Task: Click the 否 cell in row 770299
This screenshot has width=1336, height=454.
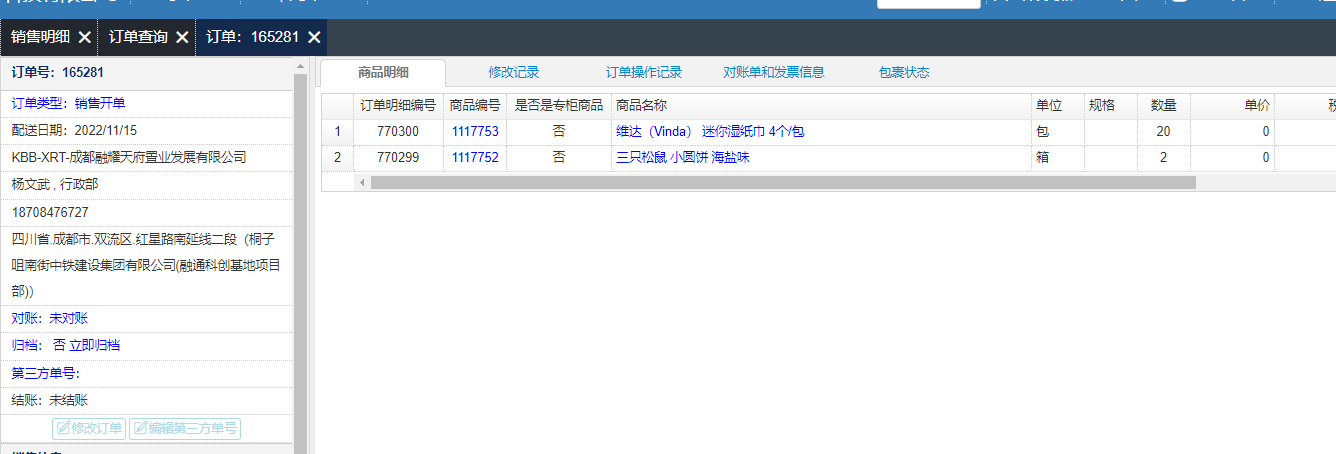Action: pyautogui.click(x=559, y=157)
